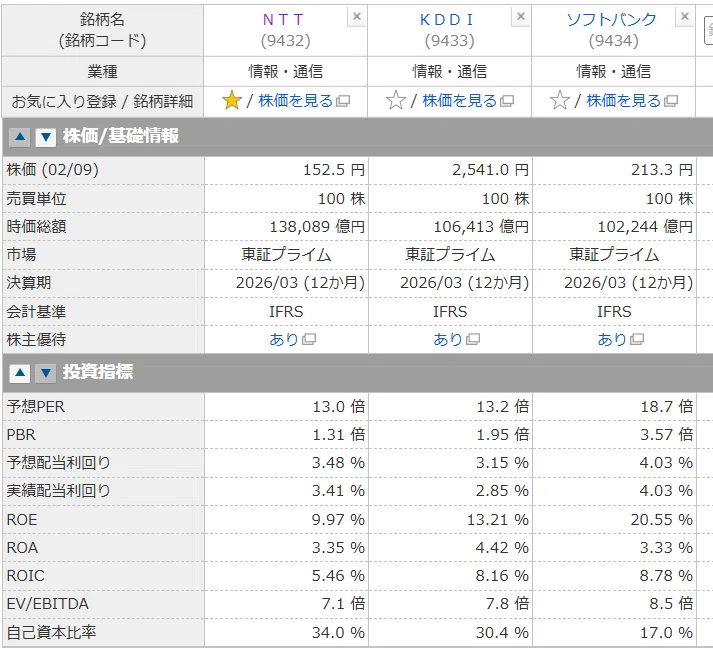Move 投資指標 section up with up arrow
713x651 pixels.
coord(20,373)
